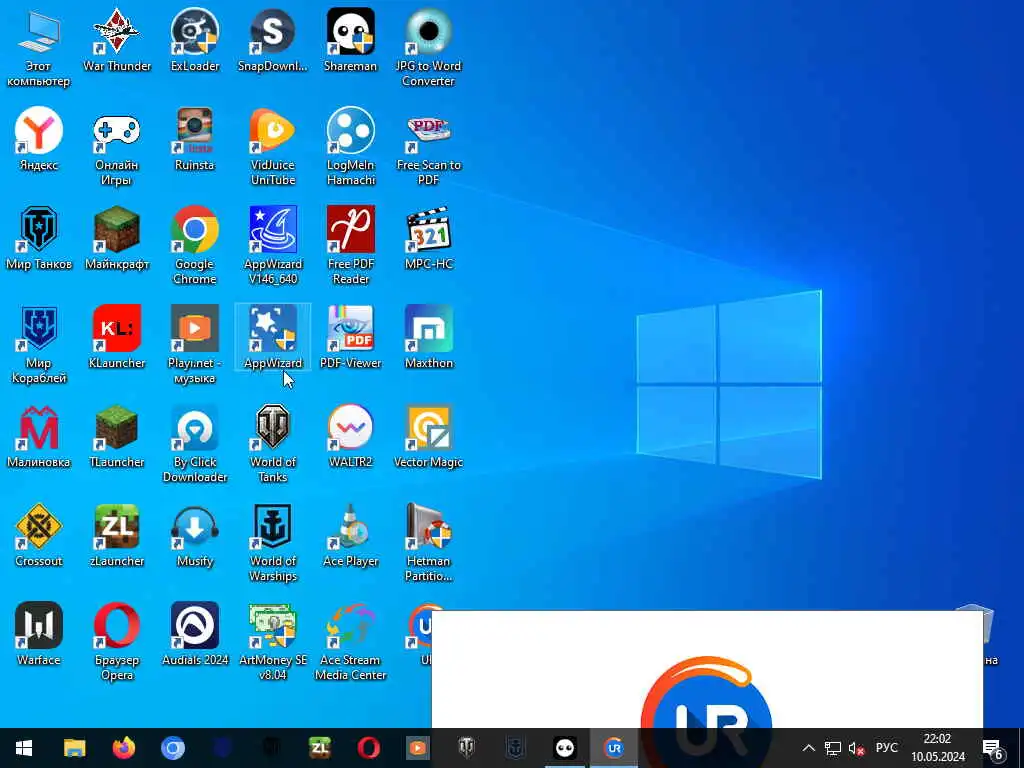1024x768 pixels.
Task: Select the Vector Magic desktop icon
Action: (428, 436)
